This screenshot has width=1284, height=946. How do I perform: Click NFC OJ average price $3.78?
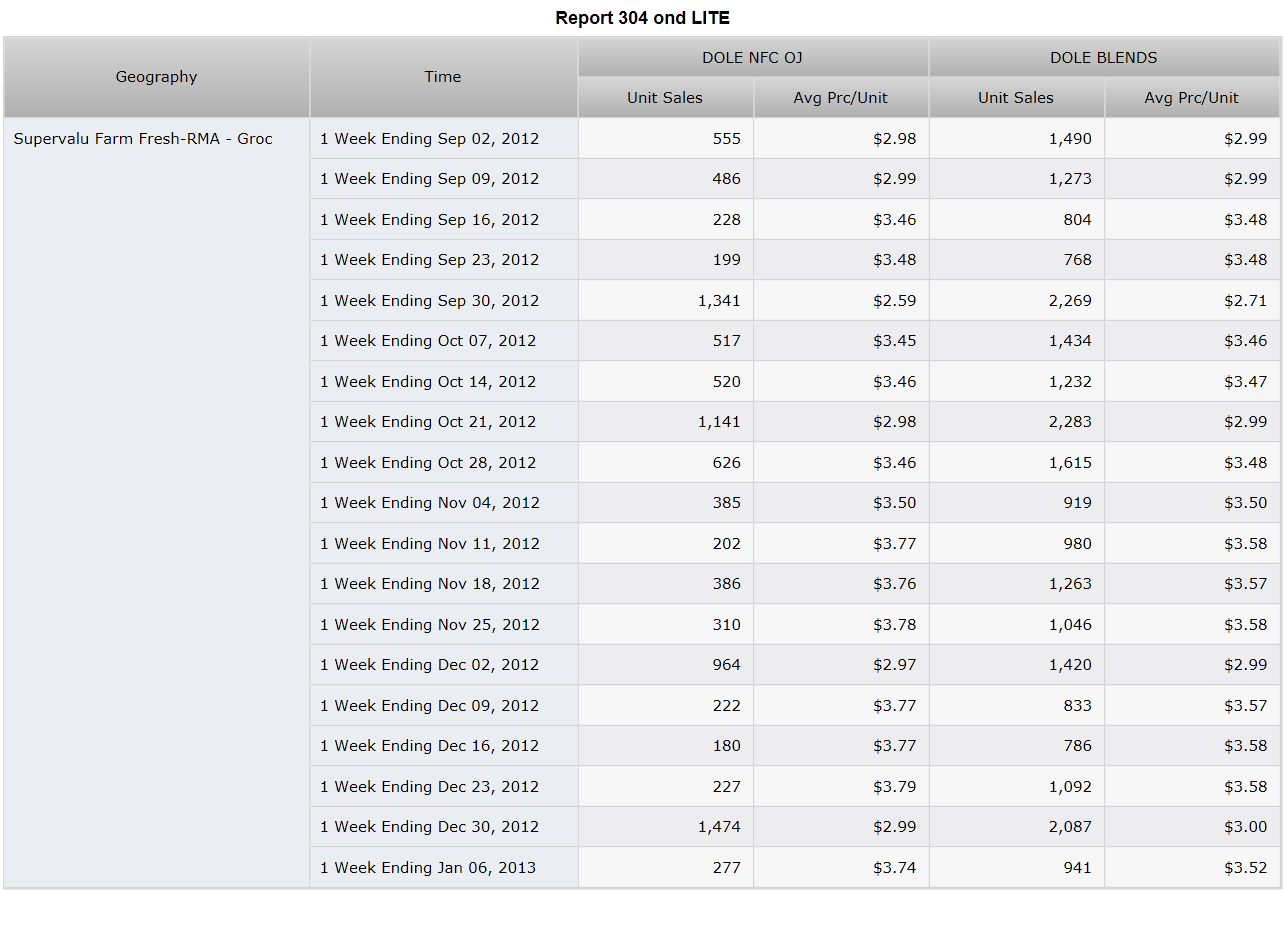point(895,624)
